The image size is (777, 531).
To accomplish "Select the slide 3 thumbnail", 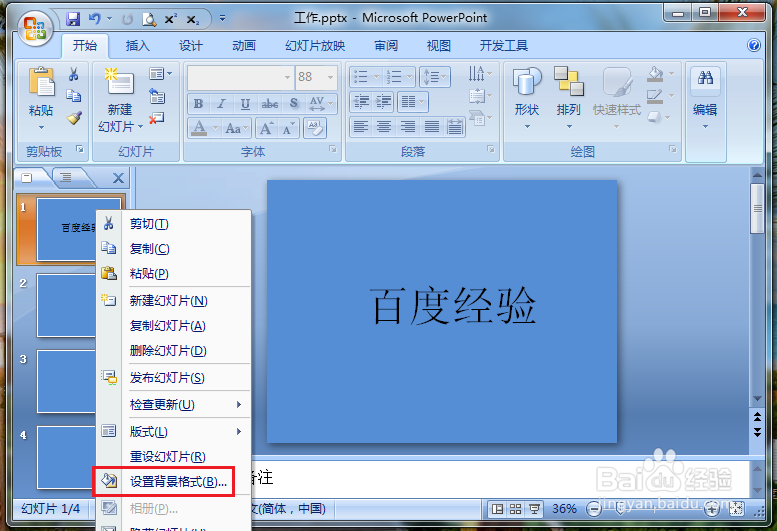I will (66, 381).
